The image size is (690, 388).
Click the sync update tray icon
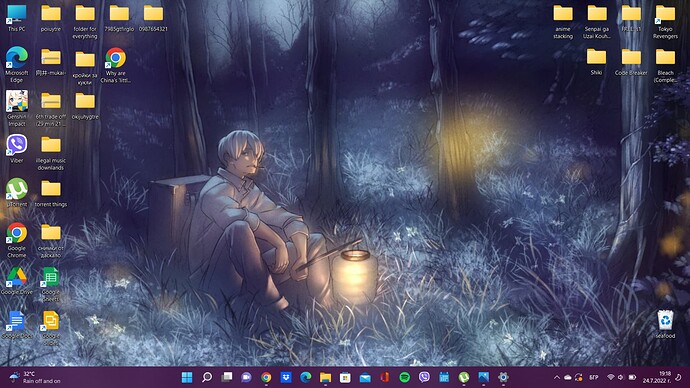579,377
